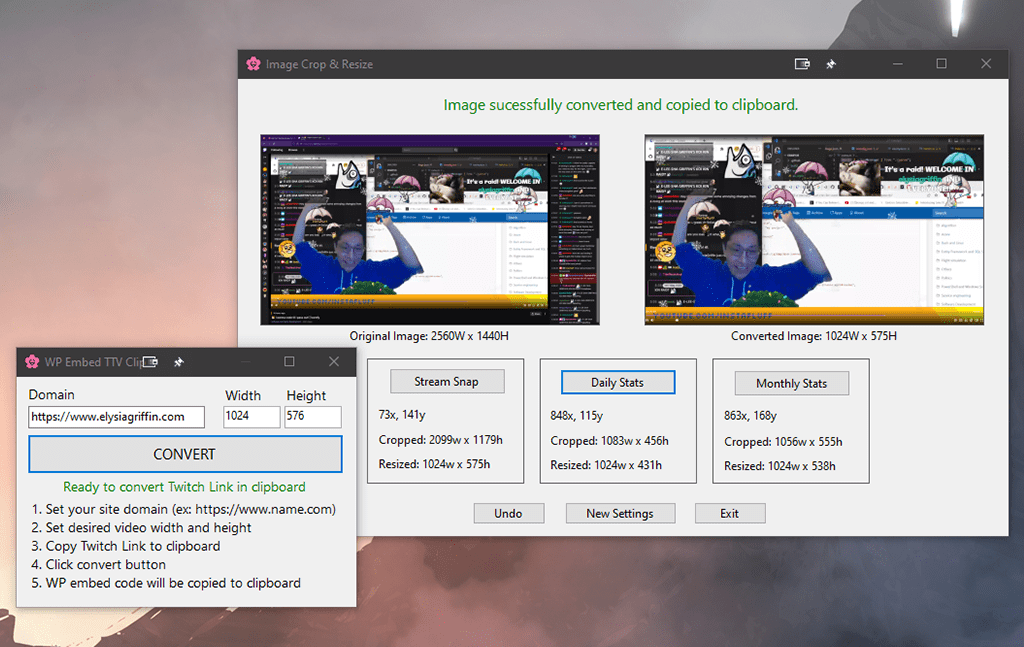Click the '848x, 115y' value under Daily Stats

tap(577, 415)
